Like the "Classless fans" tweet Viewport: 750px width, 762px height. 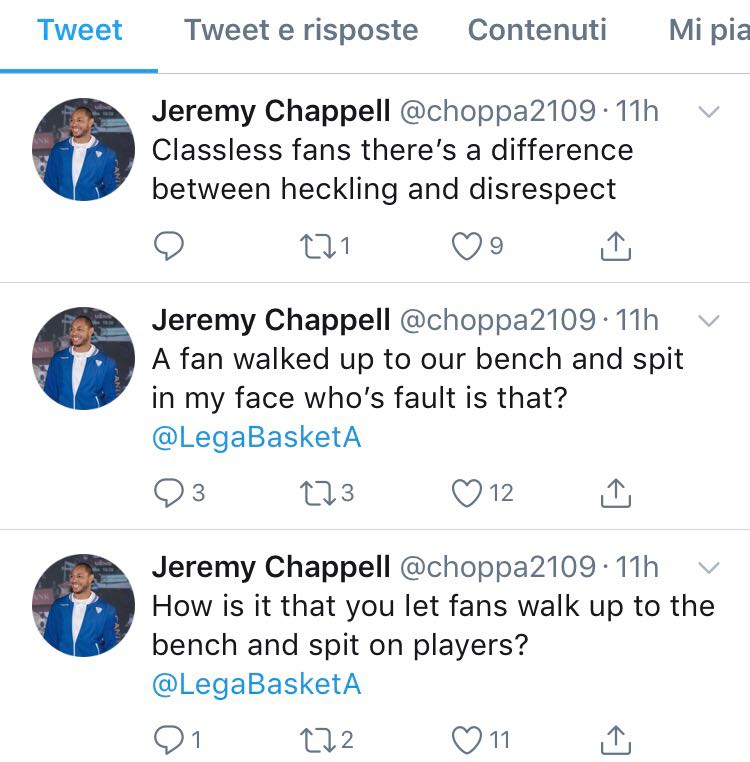(x=466, y=245)
